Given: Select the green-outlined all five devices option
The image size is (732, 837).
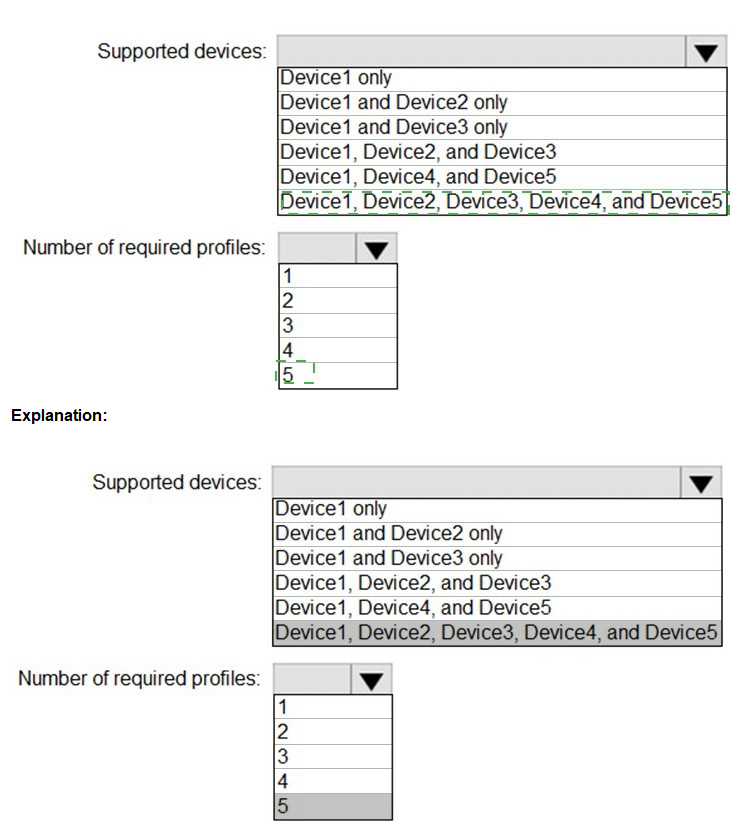Looking at the screenshot, I should pos(500,202).
